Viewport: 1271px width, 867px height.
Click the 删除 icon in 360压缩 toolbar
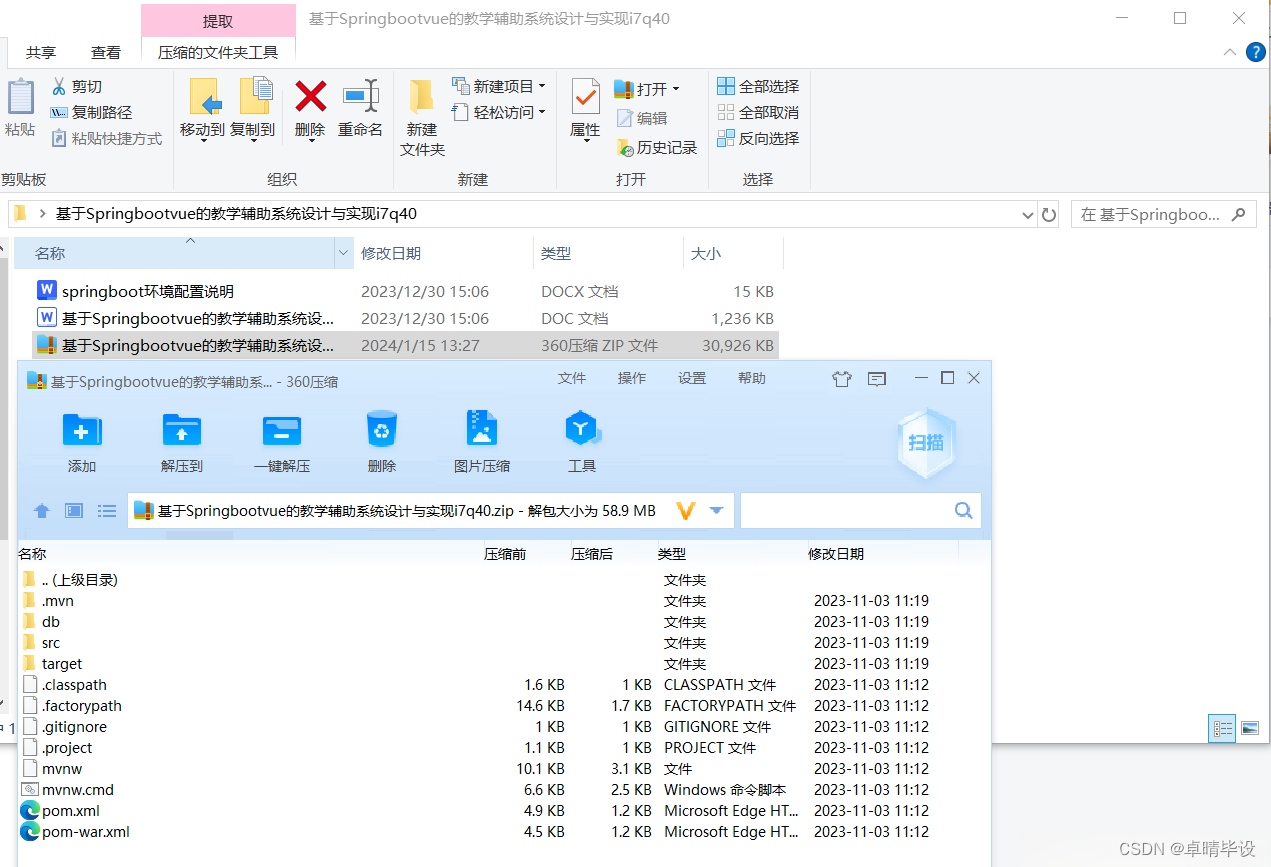click(381, 440)
